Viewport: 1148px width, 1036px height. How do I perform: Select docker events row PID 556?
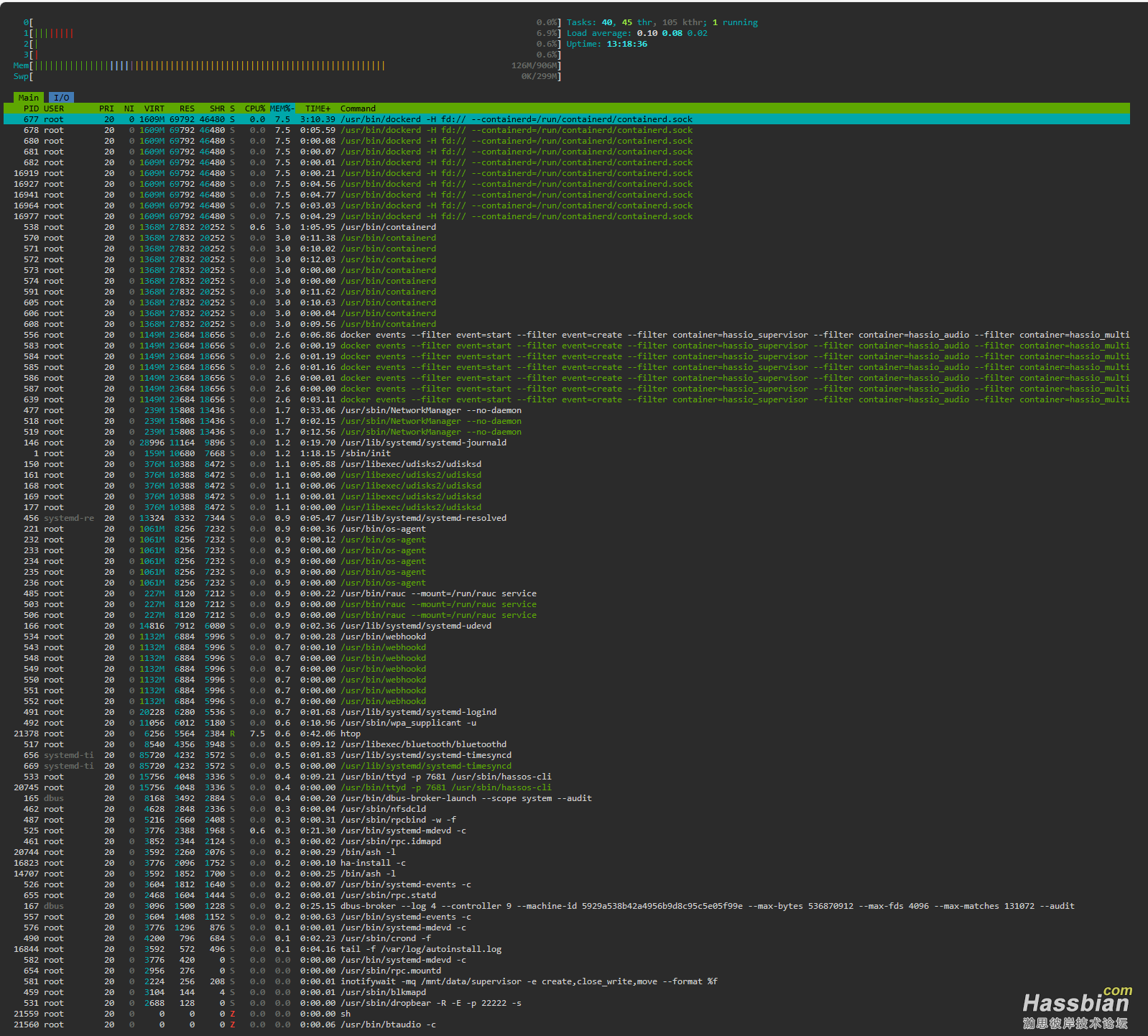point(567,335)
